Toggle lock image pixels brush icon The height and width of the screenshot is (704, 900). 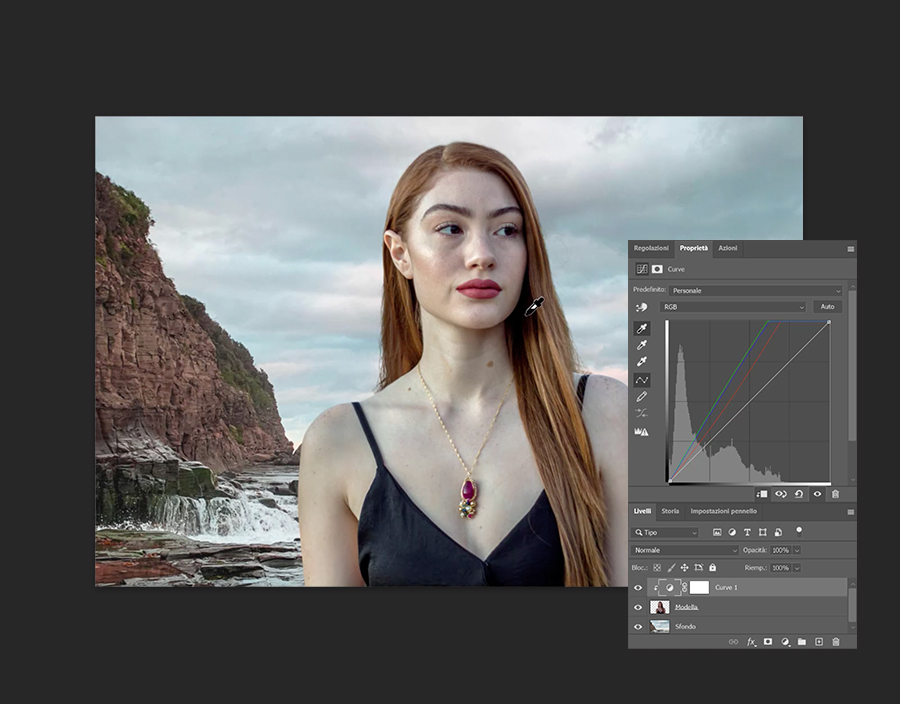pyautogui.click(x=671, y=567)
